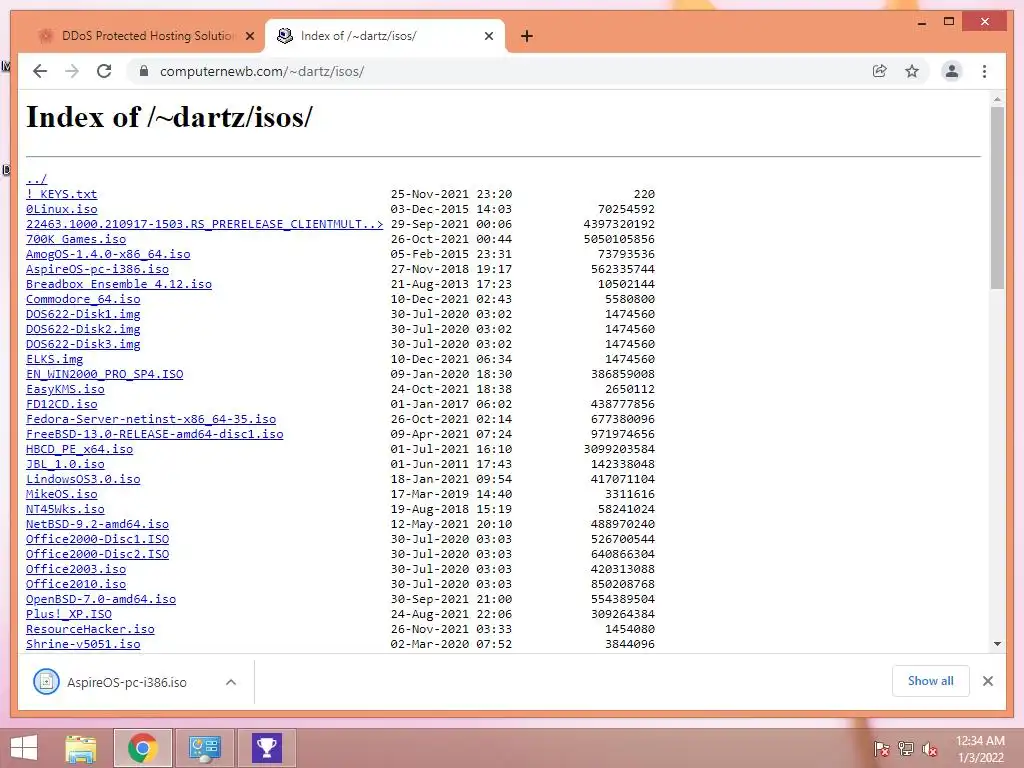
Task: Click Fedora-Server-netinst-x86_64-35.iso link
Action: (x=151, y=419)
